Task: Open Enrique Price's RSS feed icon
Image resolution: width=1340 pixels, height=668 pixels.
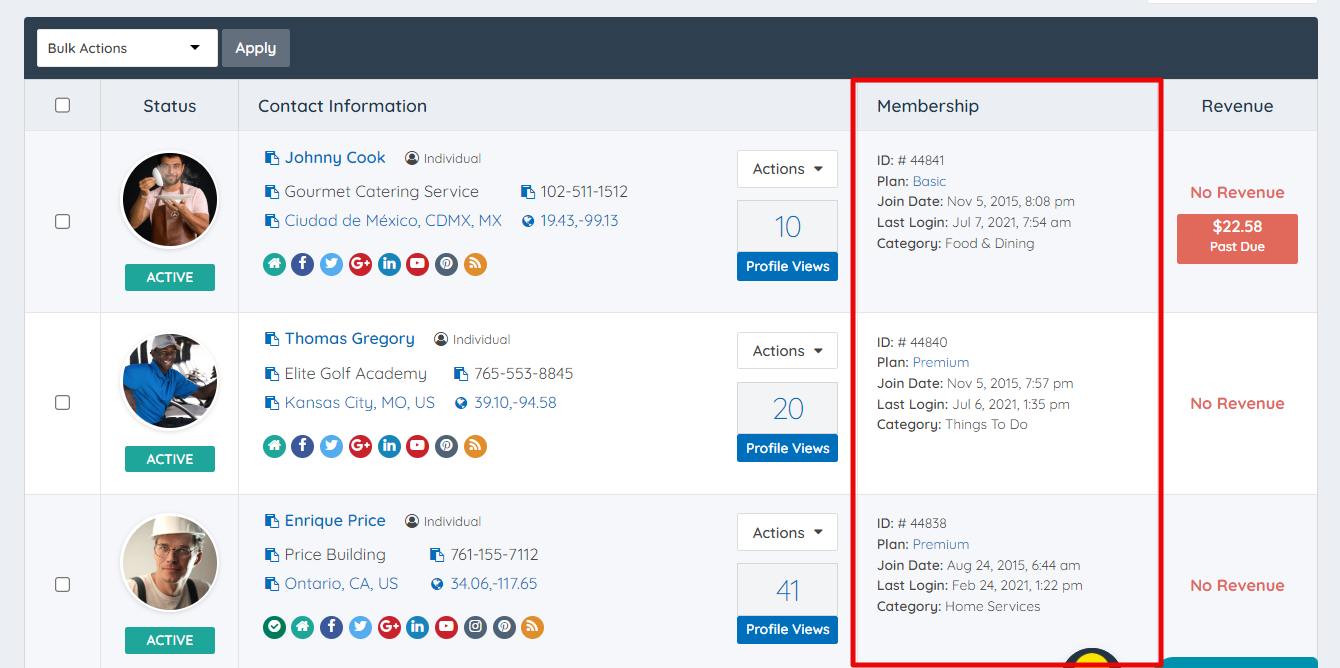Action: pos(533,627)
